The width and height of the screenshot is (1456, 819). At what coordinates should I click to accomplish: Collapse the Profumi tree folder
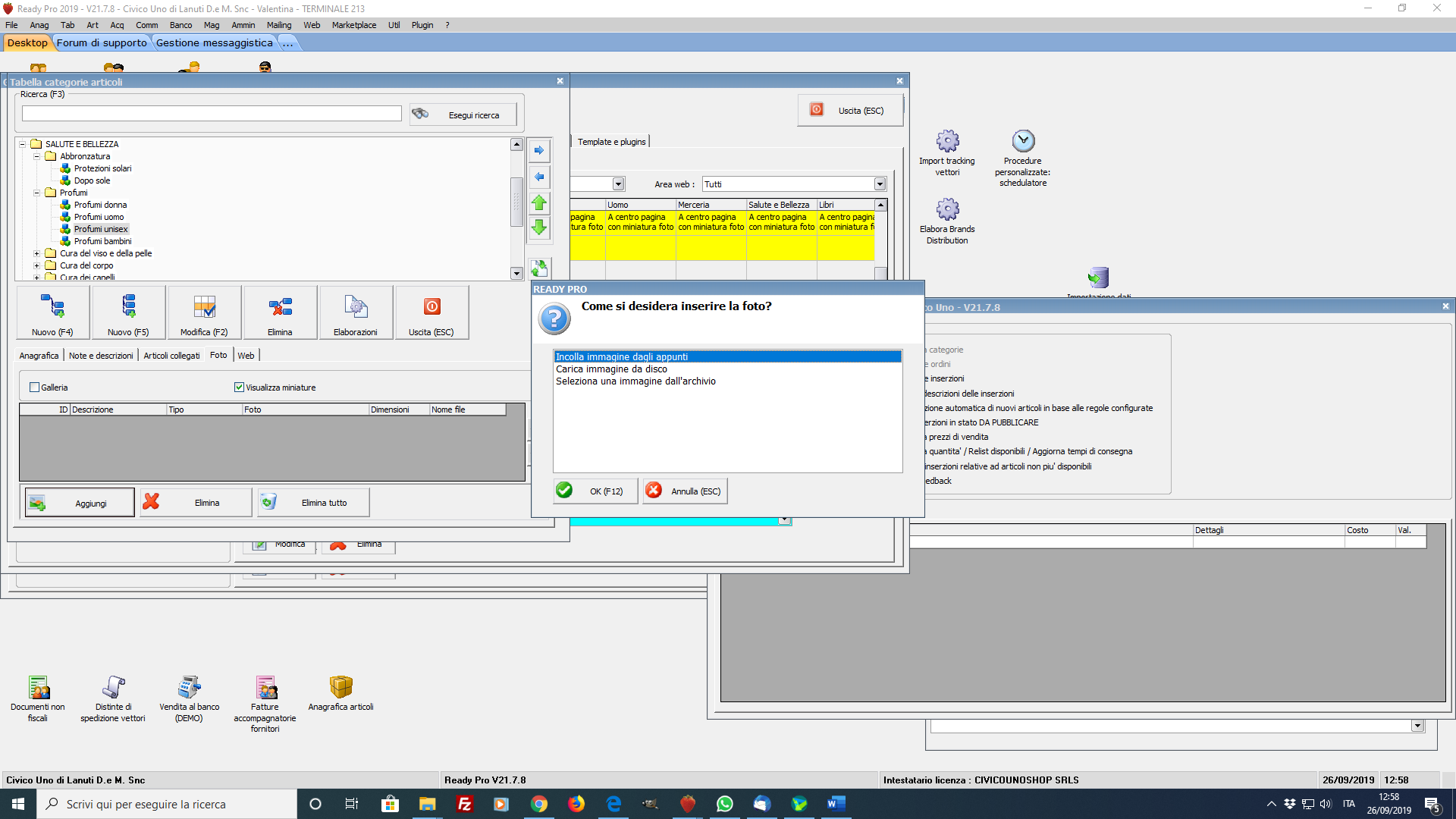36,193
